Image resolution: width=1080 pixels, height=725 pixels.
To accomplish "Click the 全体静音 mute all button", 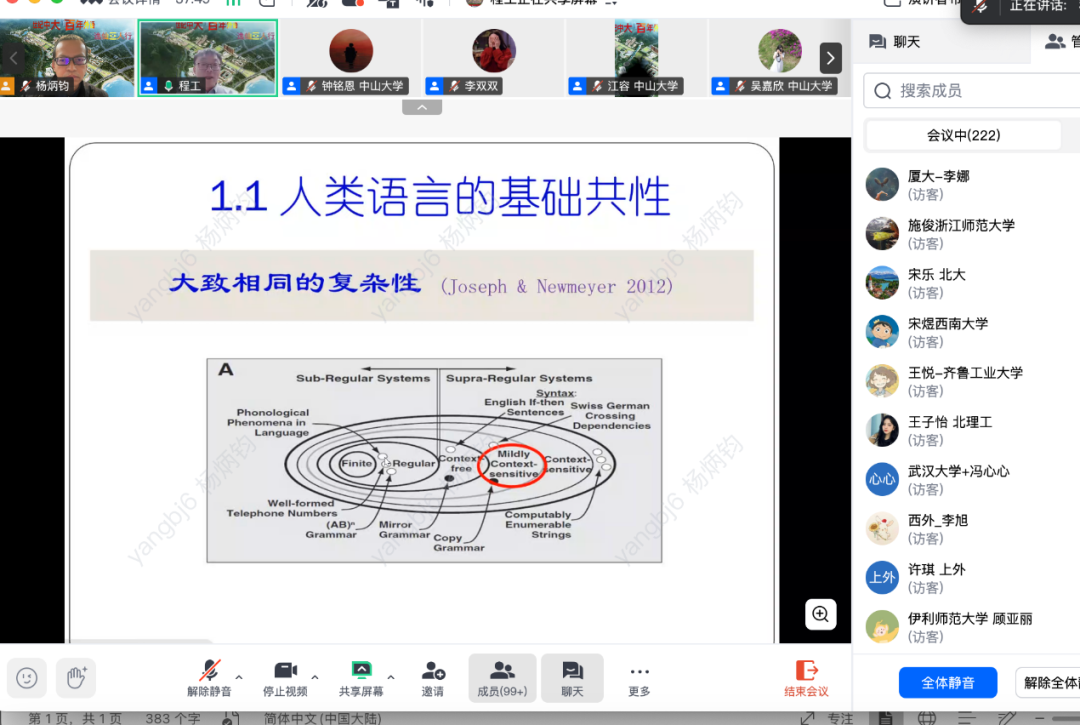I will (x=947, y=683).
